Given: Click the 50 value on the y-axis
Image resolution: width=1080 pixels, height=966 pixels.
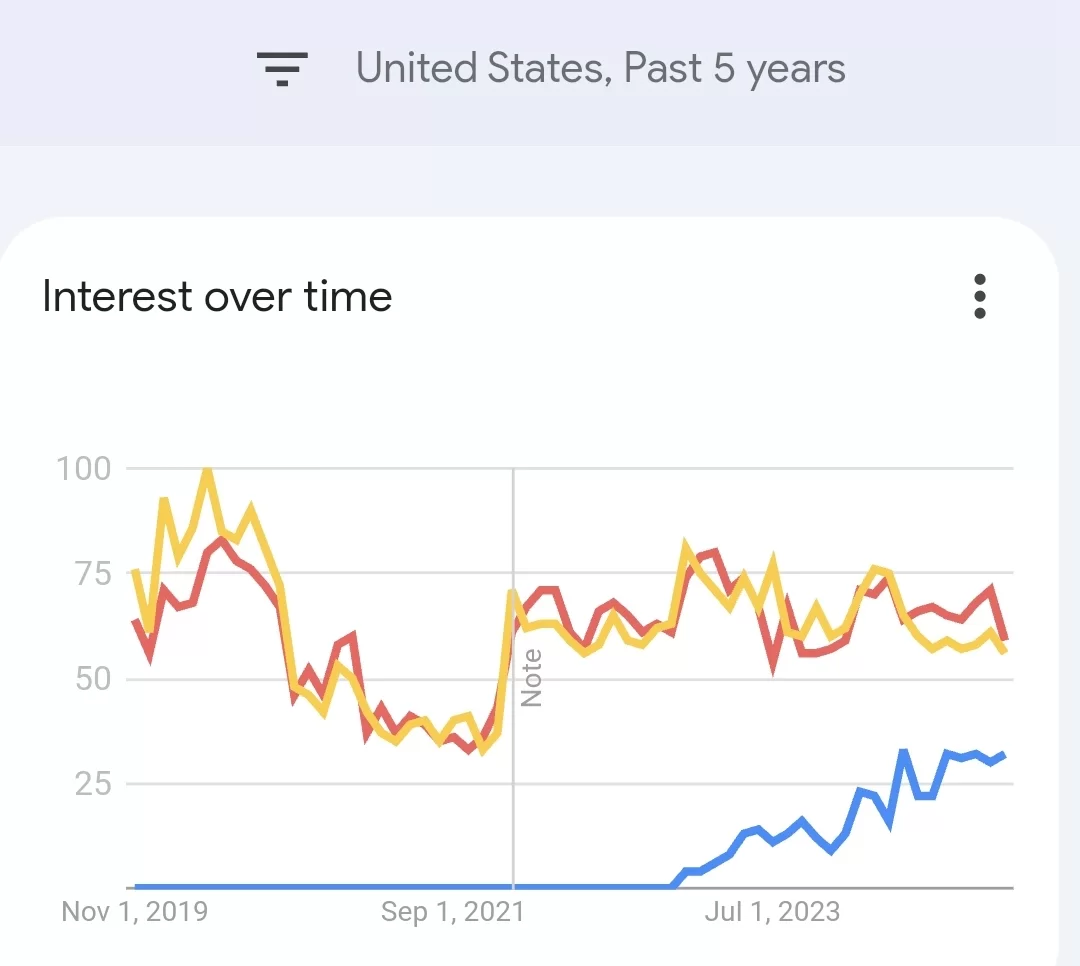Looking at the screenshot, I should (93, 679).
